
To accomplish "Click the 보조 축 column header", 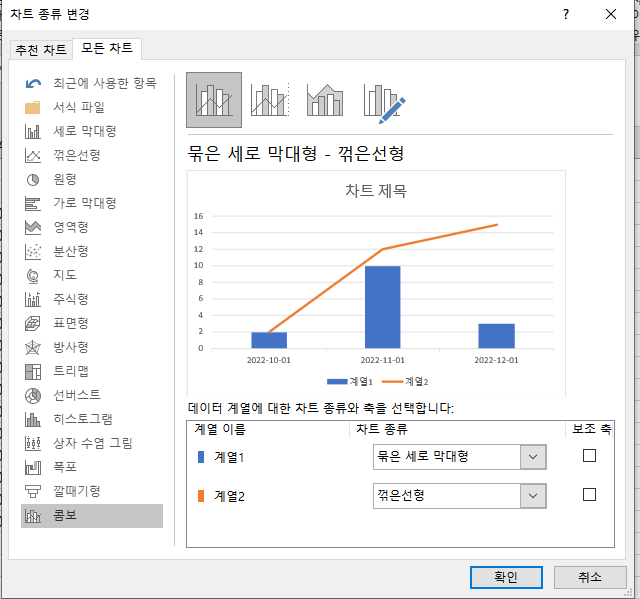I will (591, 429).
